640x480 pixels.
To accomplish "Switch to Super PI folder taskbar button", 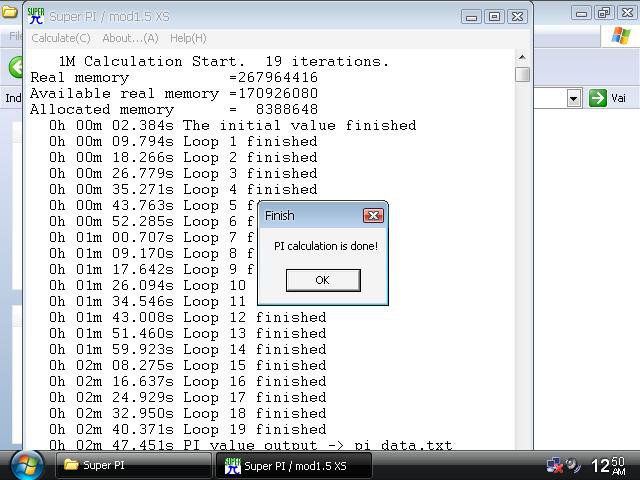I will [x=131, y=465].
